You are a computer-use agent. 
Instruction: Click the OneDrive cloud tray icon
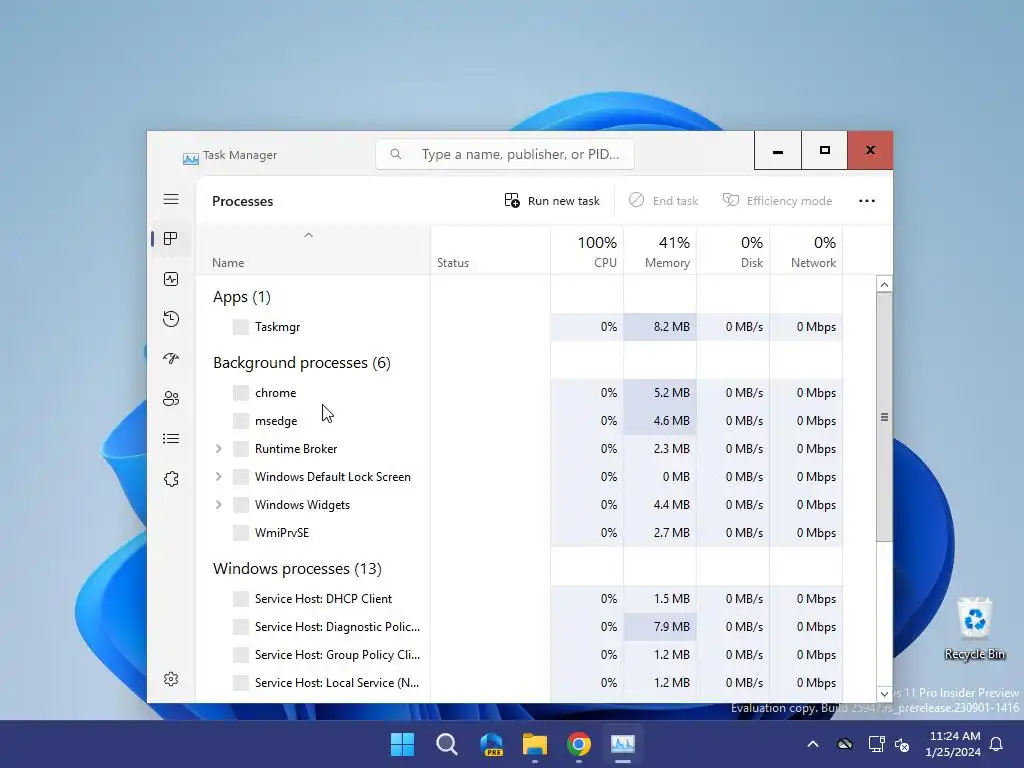click(844, 744)
